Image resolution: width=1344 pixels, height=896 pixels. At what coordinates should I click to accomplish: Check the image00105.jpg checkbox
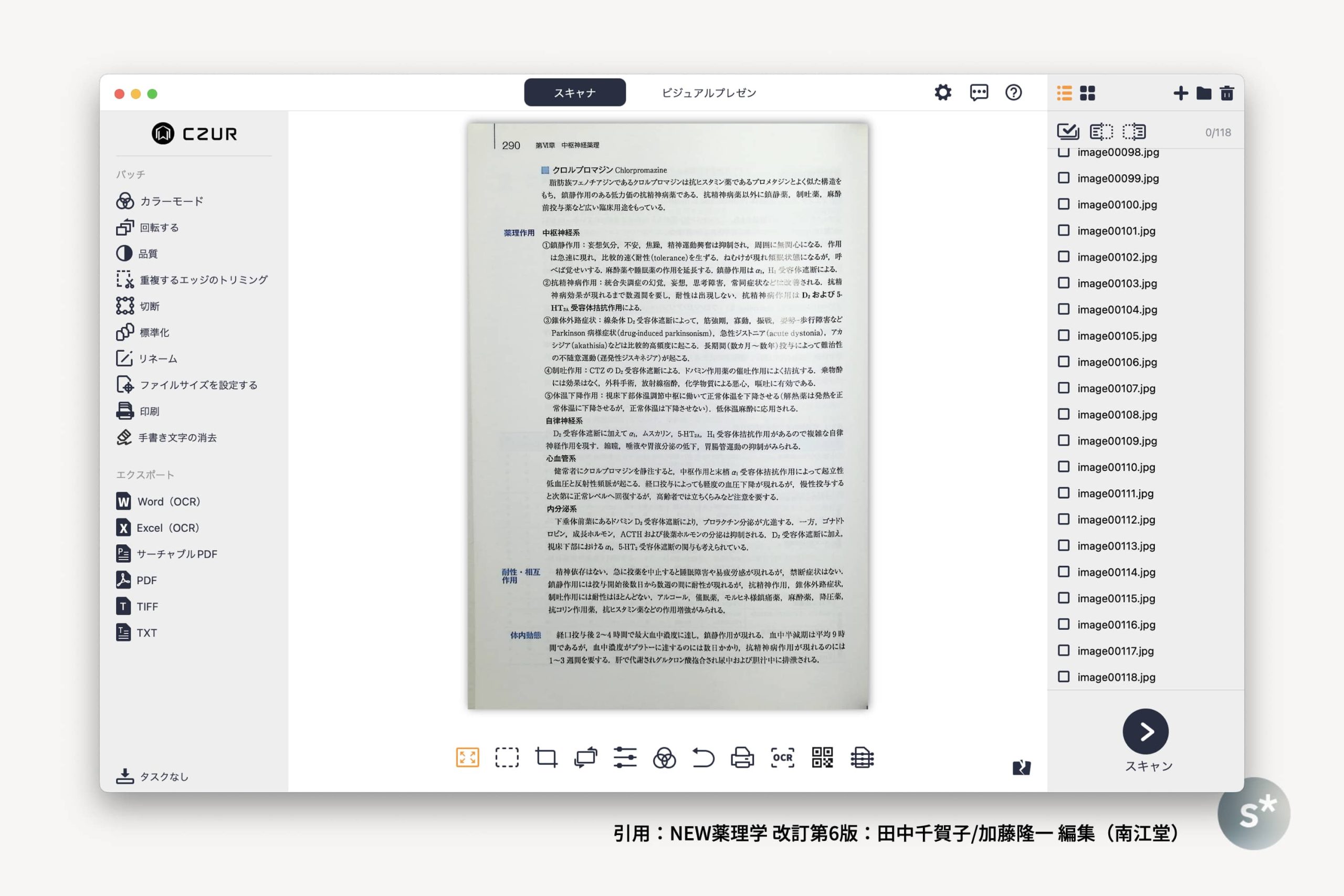pyautogui.click(x=1064, y=335)
